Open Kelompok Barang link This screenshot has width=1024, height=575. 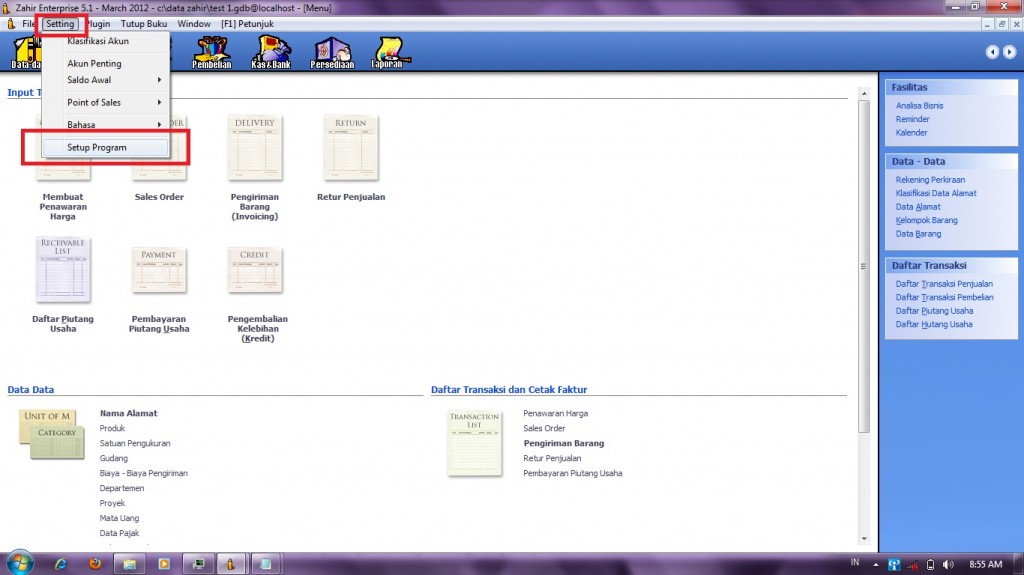click(x=926, y=220)
